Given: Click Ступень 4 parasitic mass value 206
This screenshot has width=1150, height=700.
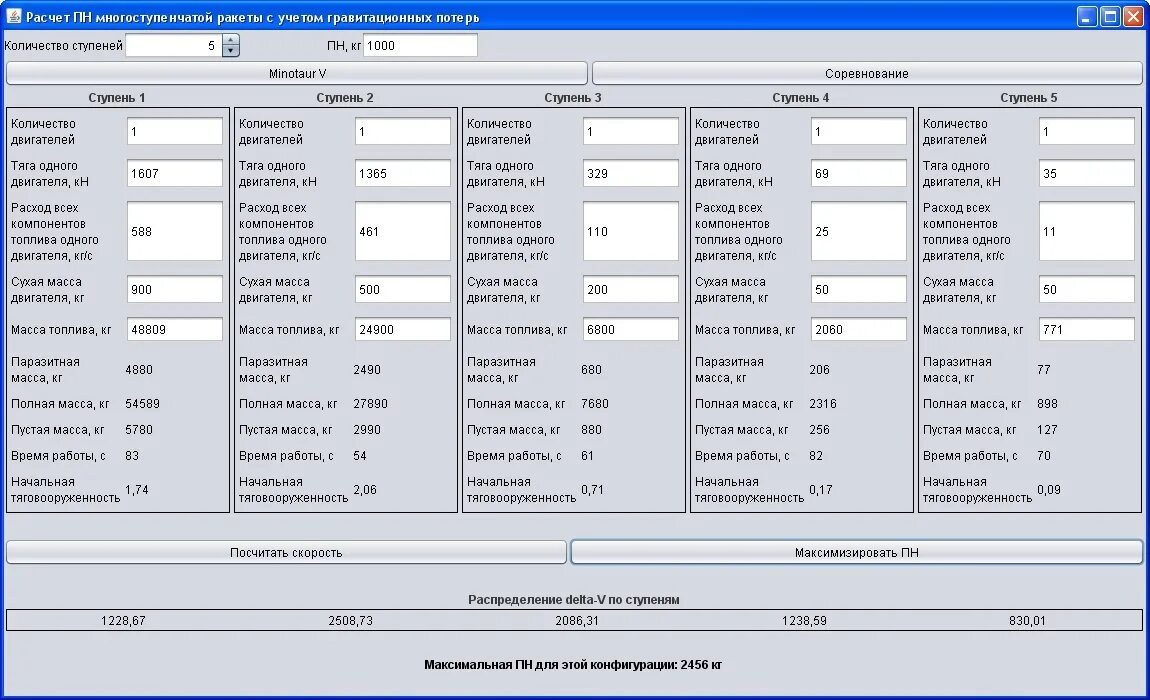Looking at the screenshot, I should click(819, 370).
